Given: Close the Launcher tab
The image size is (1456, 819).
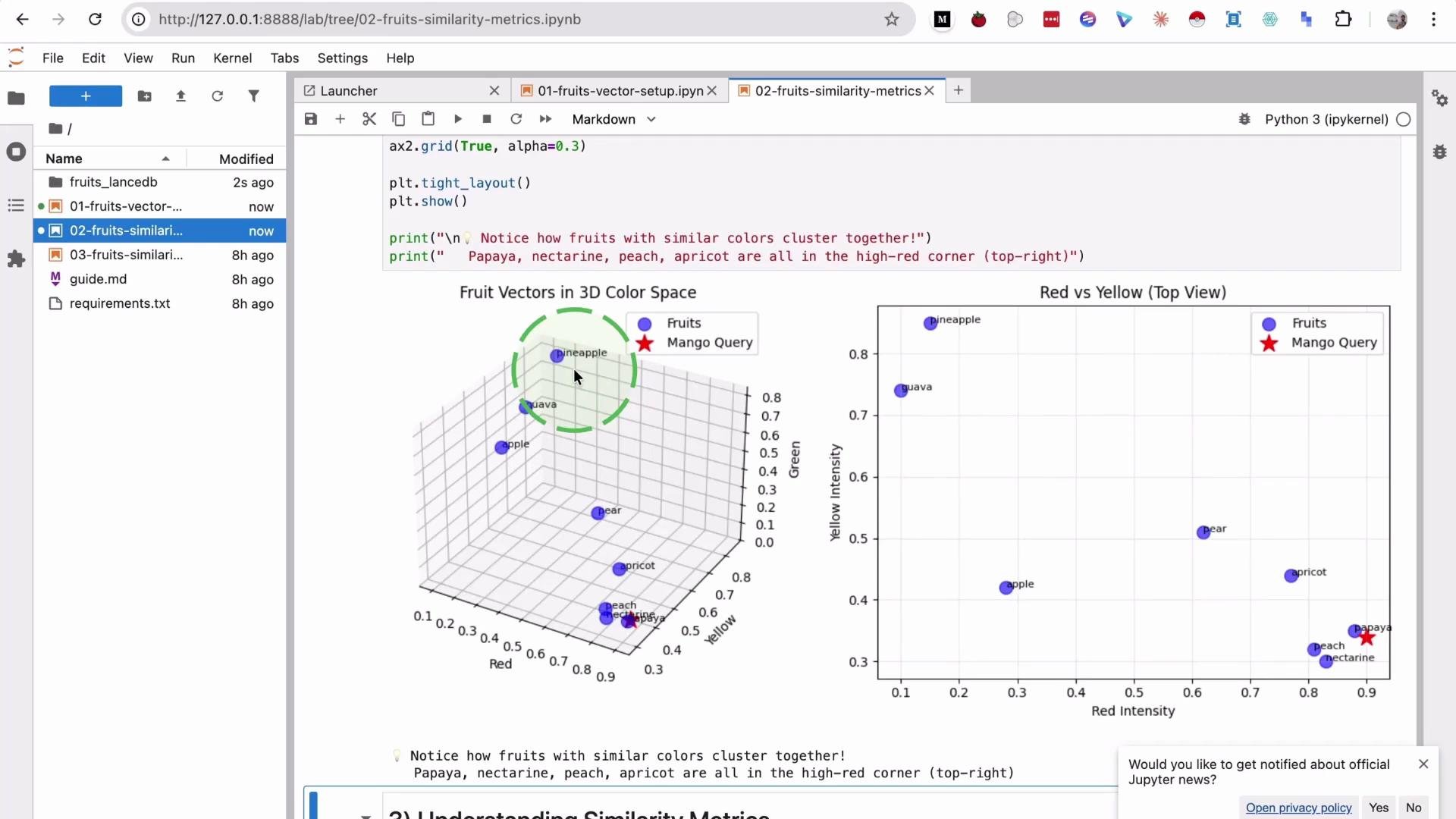Looking at the screenshot, I should [x=494, y=91].
